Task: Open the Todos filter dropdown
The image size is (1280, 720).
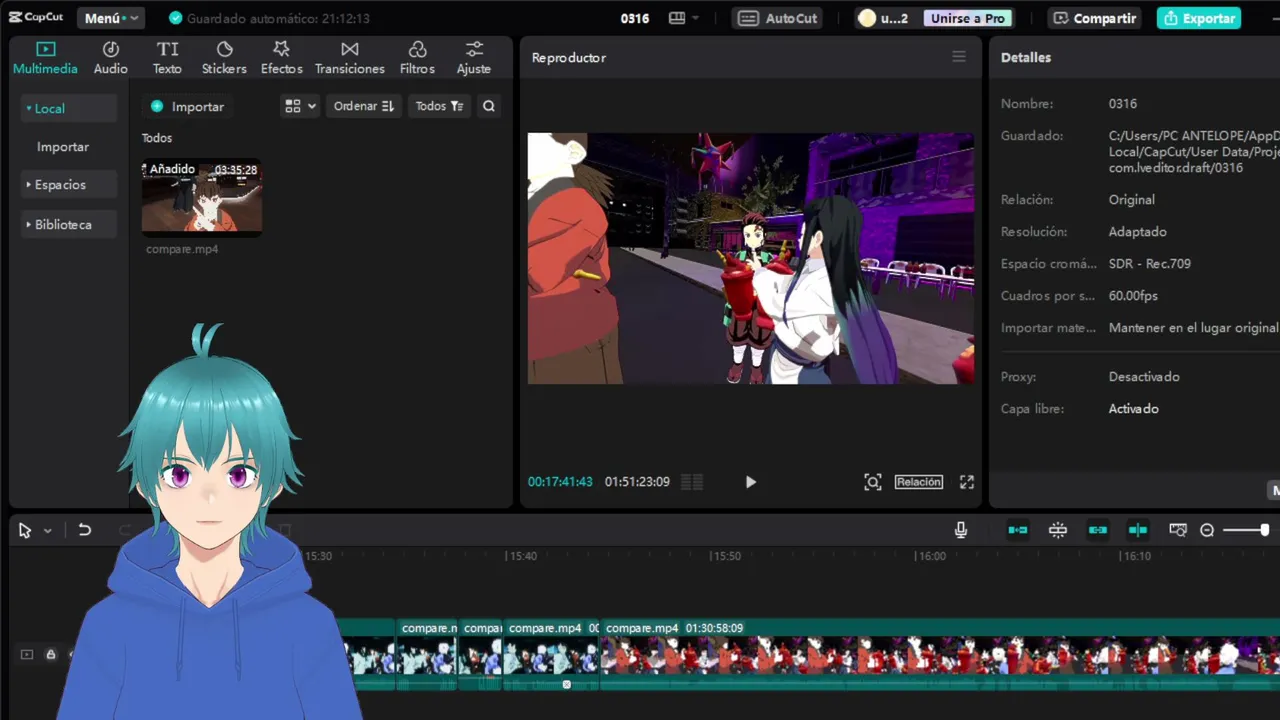Action: (439, 106)
